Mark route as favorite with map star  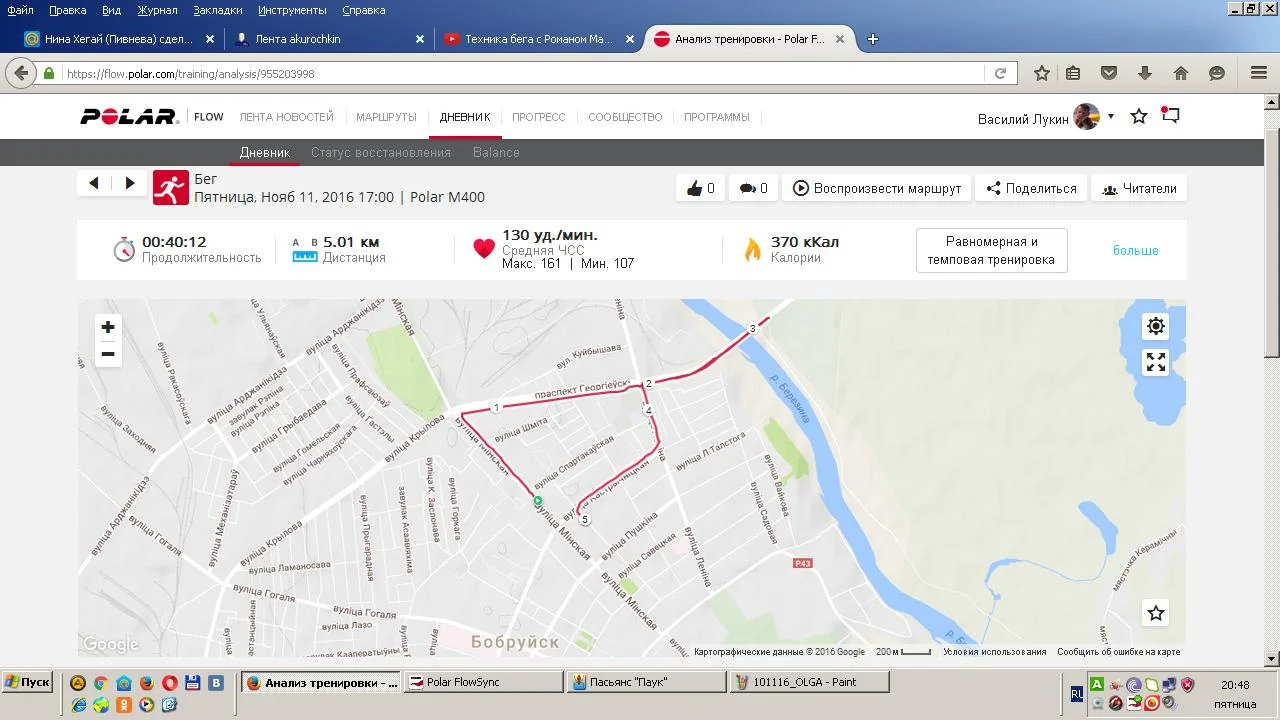tap(1155, 613)
